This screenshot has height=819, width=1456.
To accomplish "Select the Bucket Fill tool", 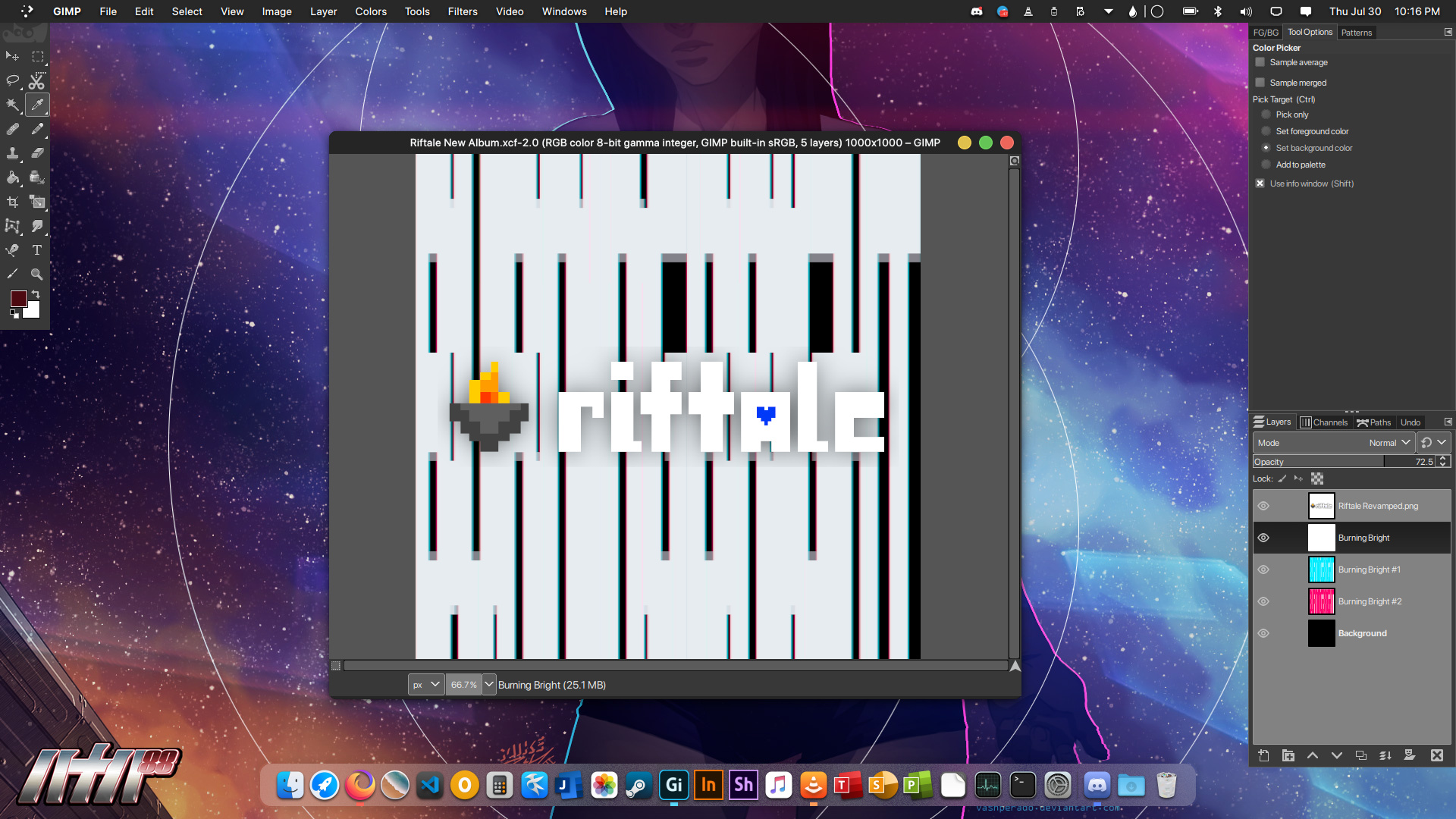I will [13, 177].
